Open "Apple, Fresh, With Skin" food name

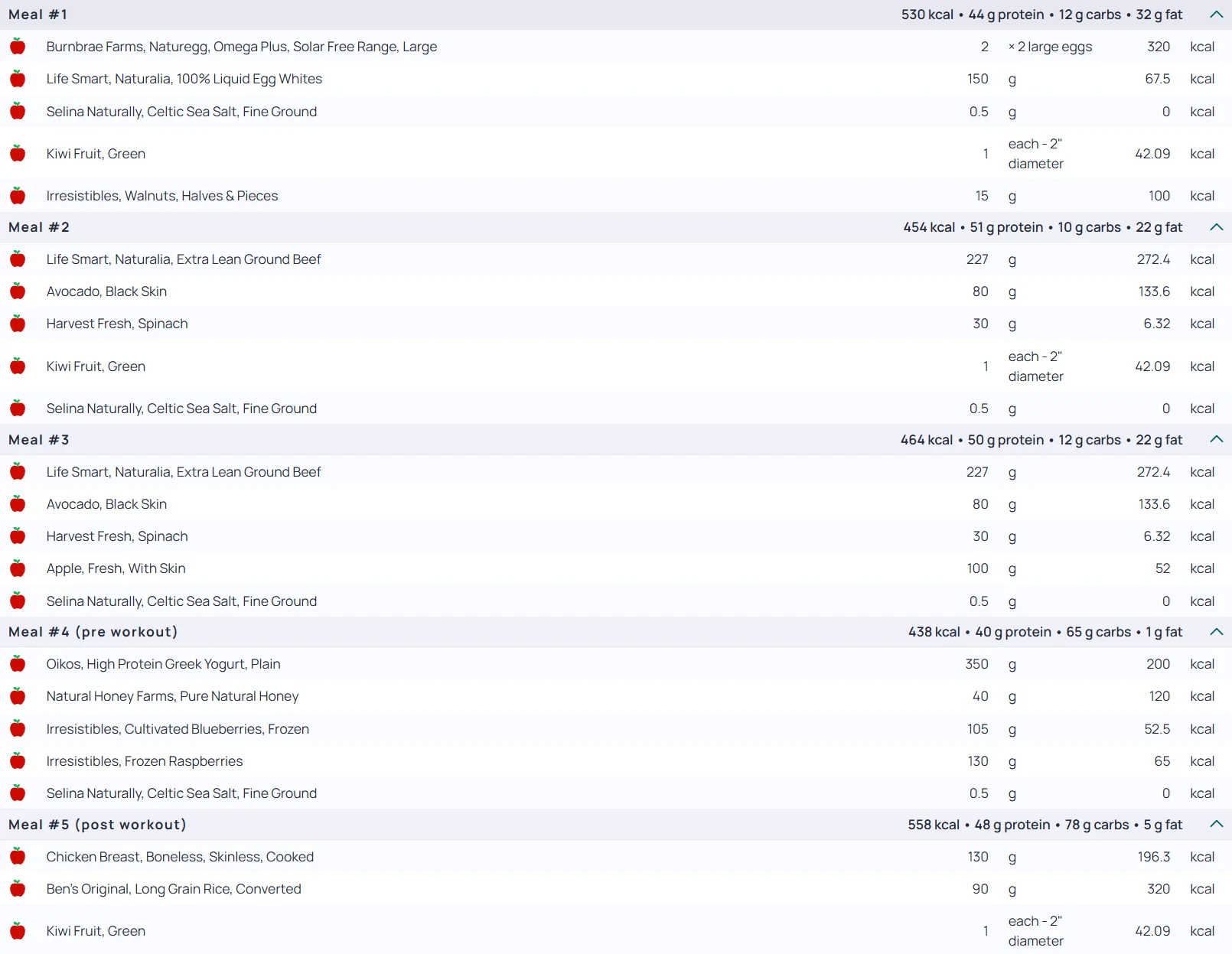(116, 568)
